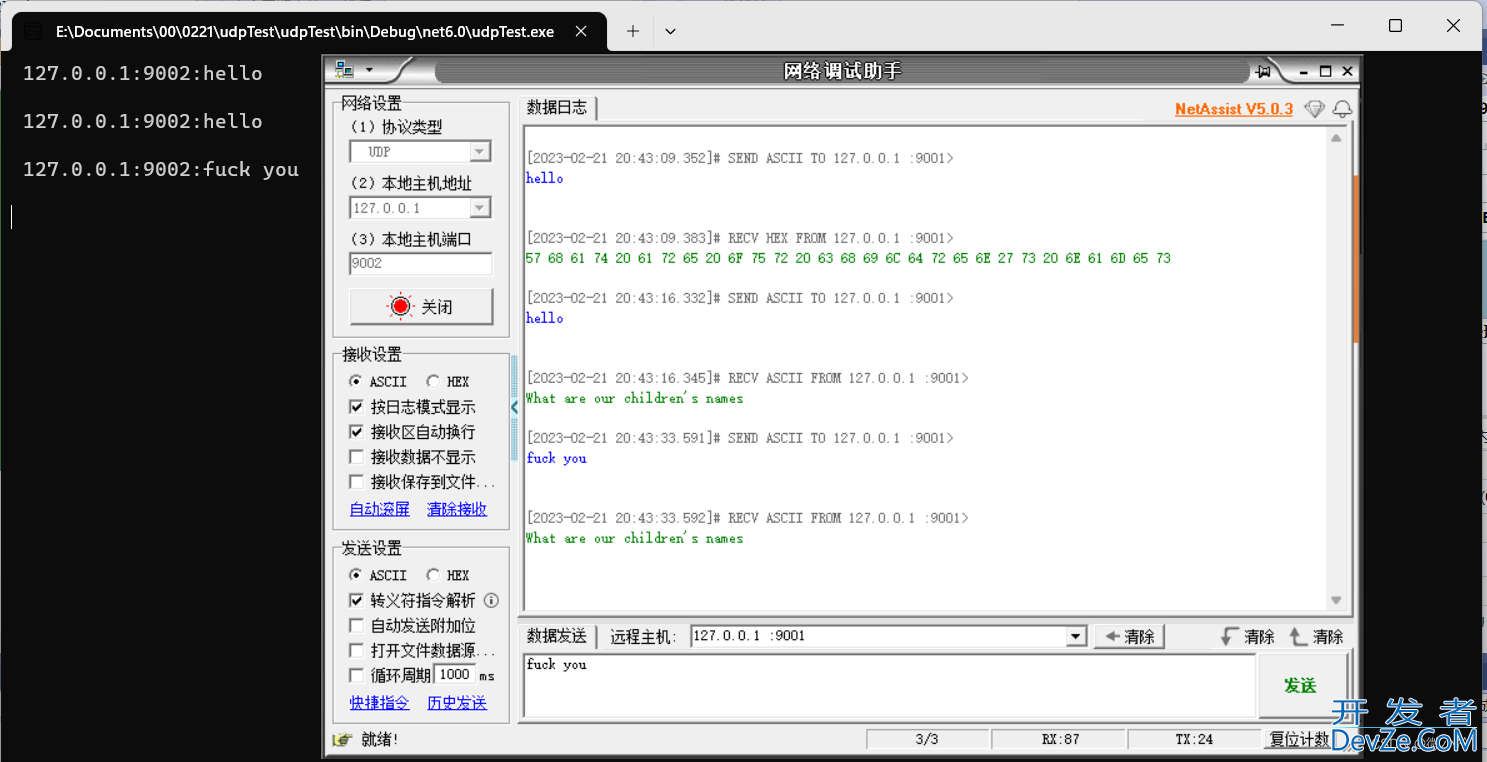
Task: Click the red light 关闭 connection button
Action: 421,307
